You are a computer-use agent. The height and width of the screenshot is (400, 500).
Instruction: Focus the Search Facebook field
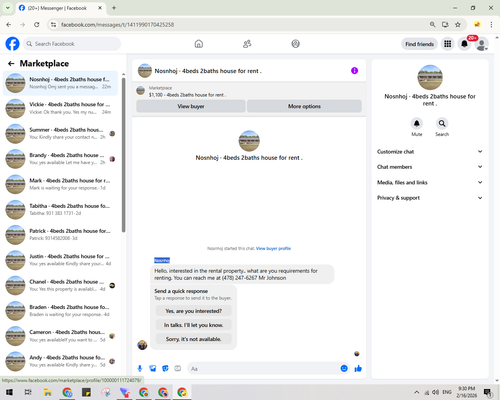coord(72,44)
